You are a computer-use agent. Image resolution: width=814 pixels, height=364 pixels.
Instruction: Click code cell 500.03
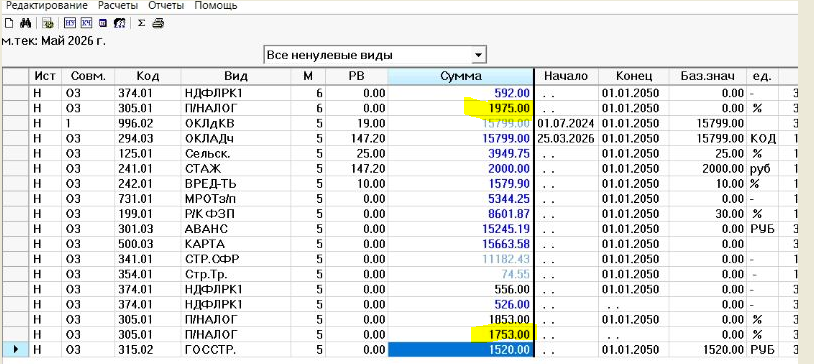click(x=147, y=244)
